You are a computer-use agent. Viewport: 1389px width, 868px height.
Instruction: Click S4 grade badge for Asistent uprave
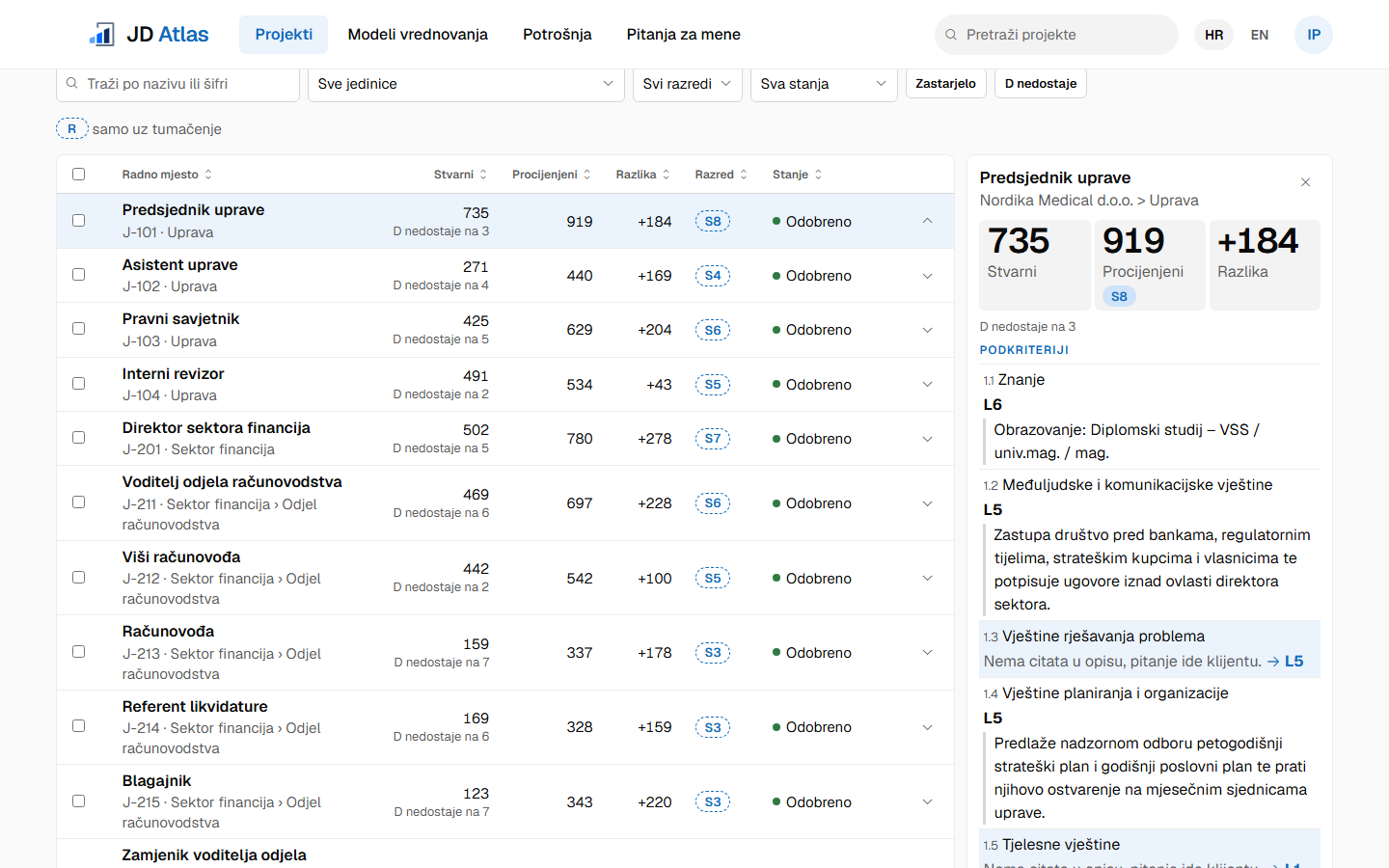point(713,276)
